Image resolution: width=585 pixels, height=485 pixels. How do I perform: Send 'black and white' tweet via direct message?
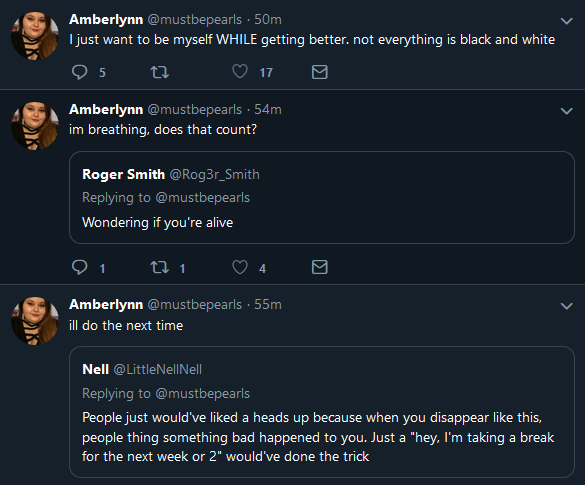[320, 72]
